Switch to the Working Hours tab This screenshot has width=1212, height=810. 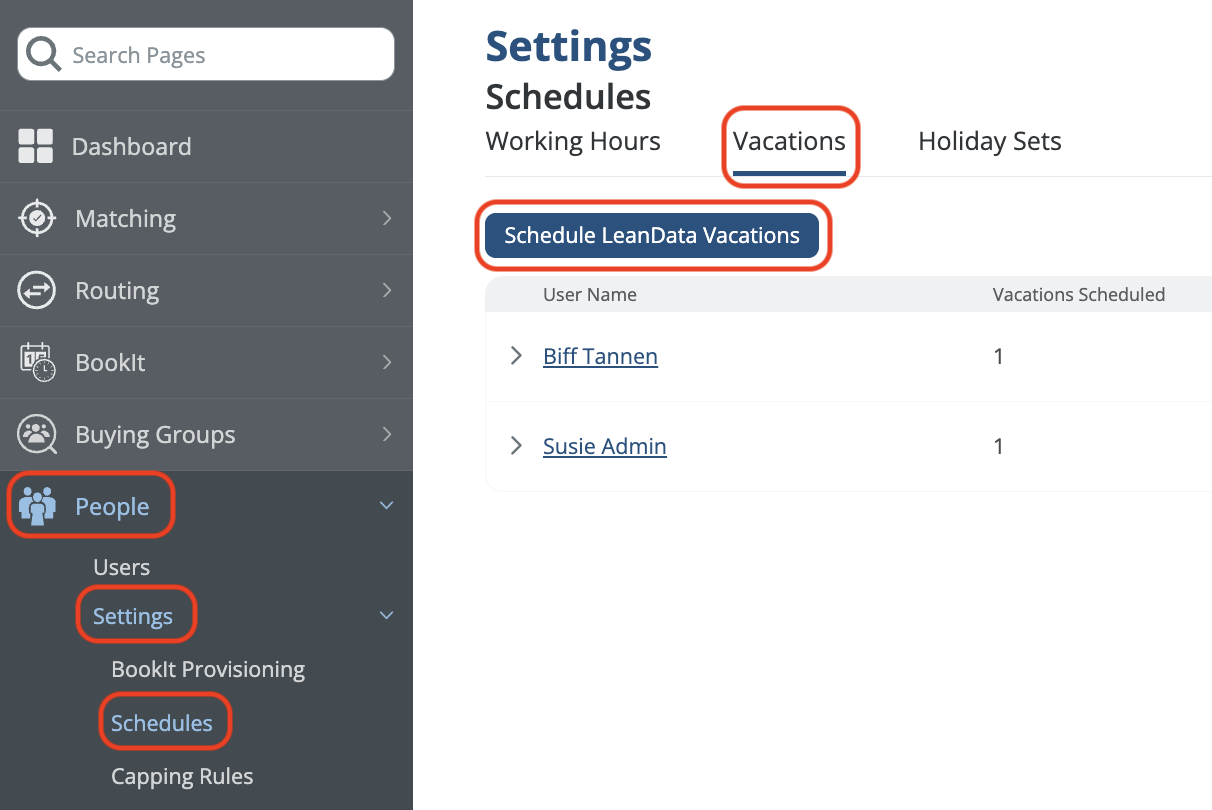point(573,142)
